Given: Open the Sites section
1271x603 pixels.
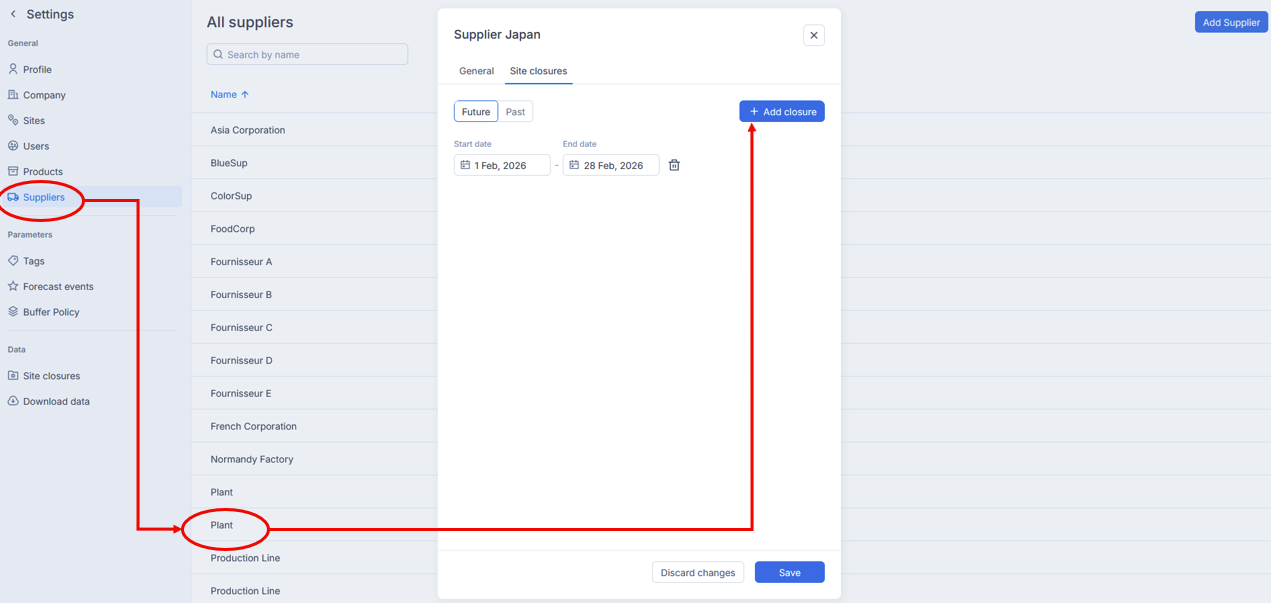Looking at the screenshot, I should 34,121.
